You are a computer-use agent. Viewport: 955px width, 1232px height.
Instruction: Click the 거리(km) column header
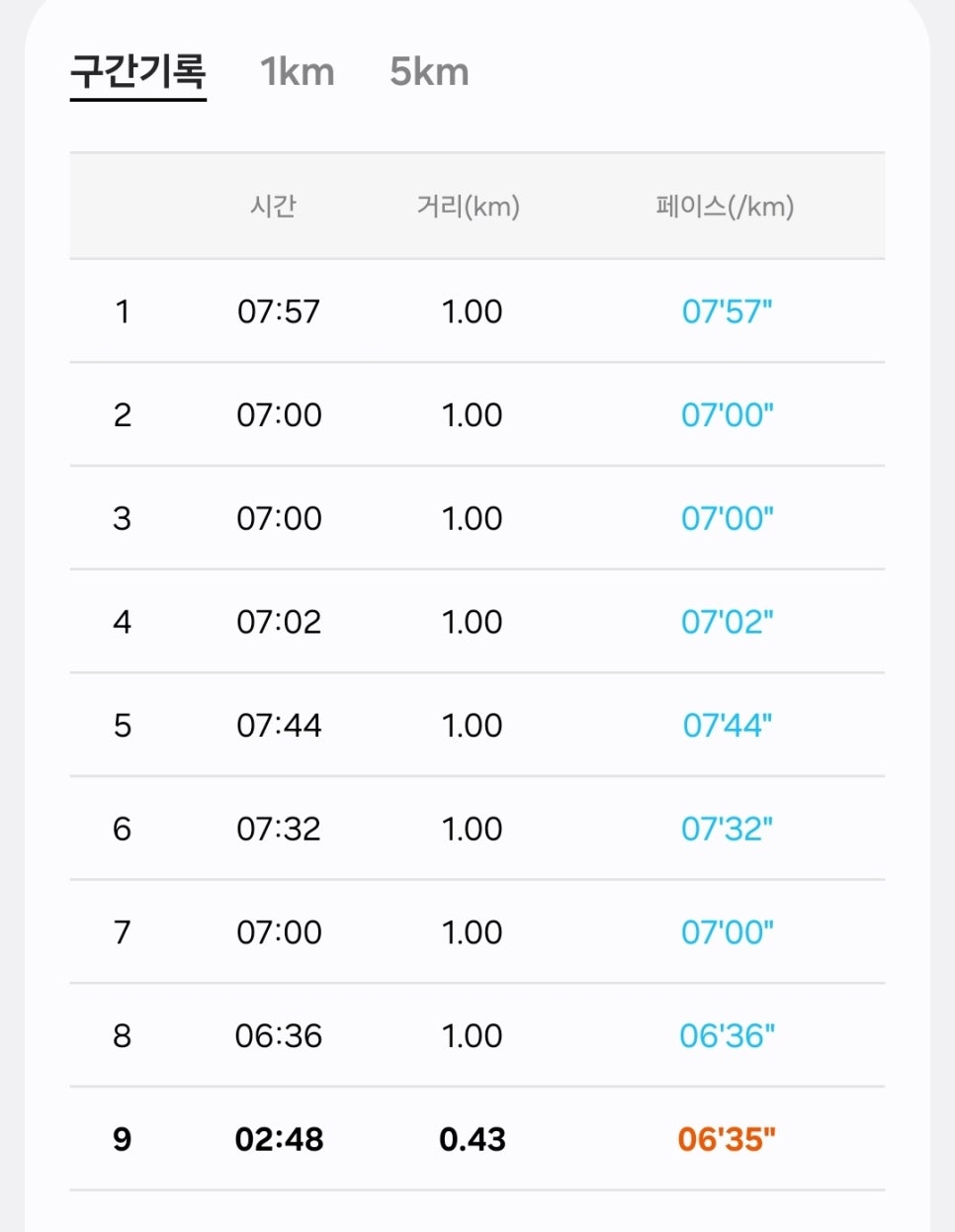pyautogui.click(x=469, y=206)
